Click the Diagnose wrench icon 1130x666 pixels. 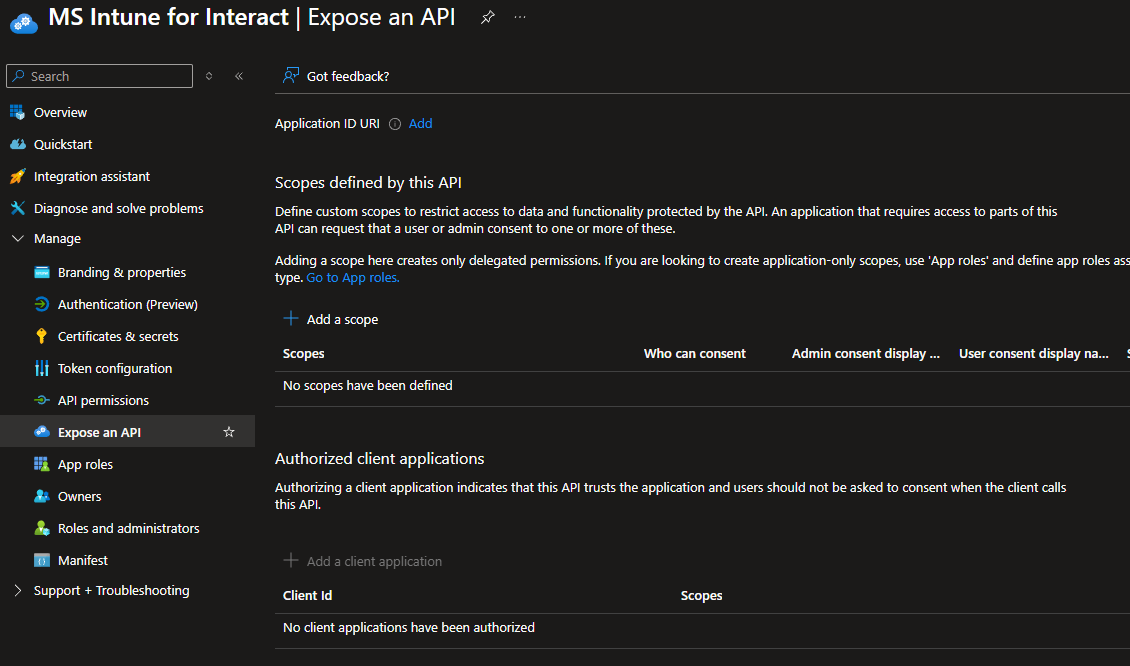[x=17, y=208]
